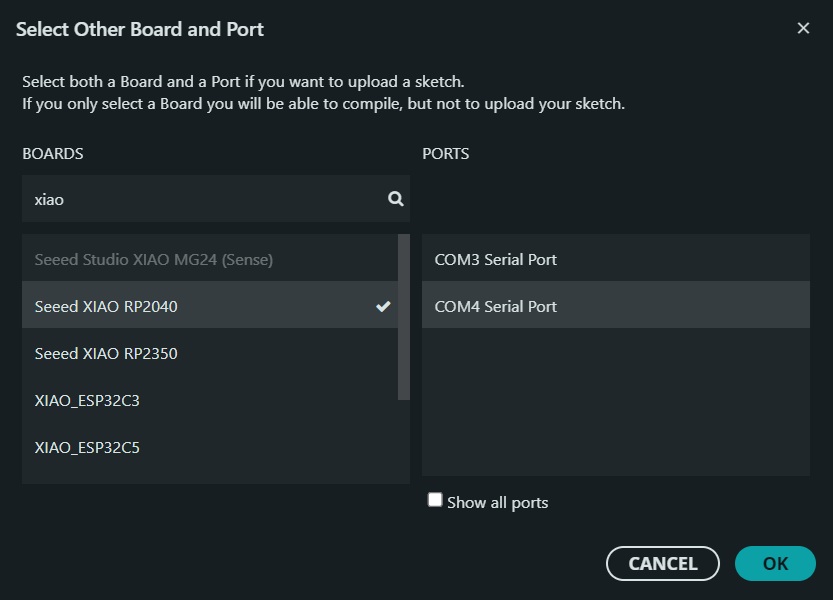Click the 'Show all ports' label text
Image resolution: width=833 pixels, height=600 pixels.
[x=497, y=502]
